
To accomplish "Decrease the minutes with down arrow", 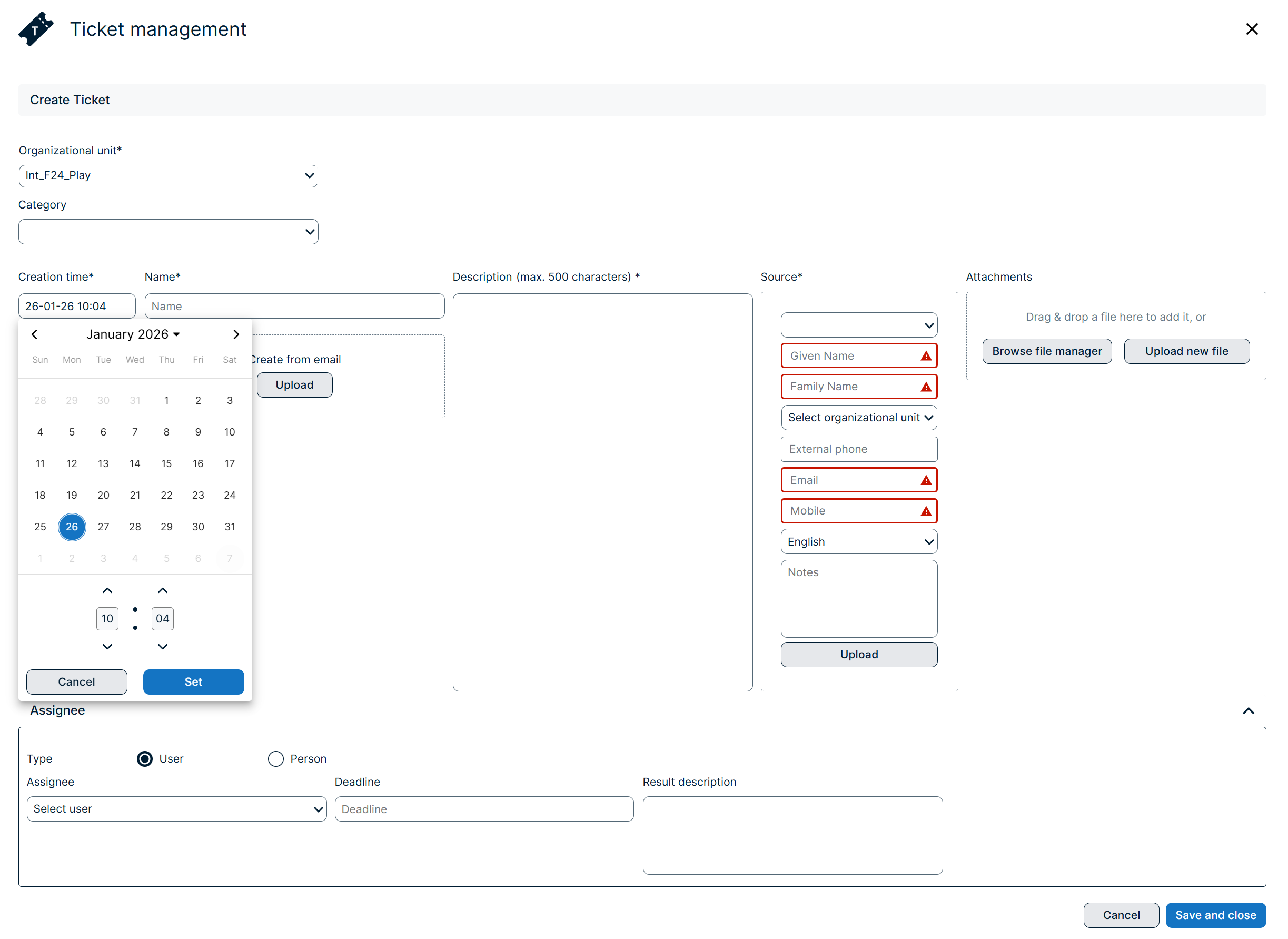I will coord(163,646).
